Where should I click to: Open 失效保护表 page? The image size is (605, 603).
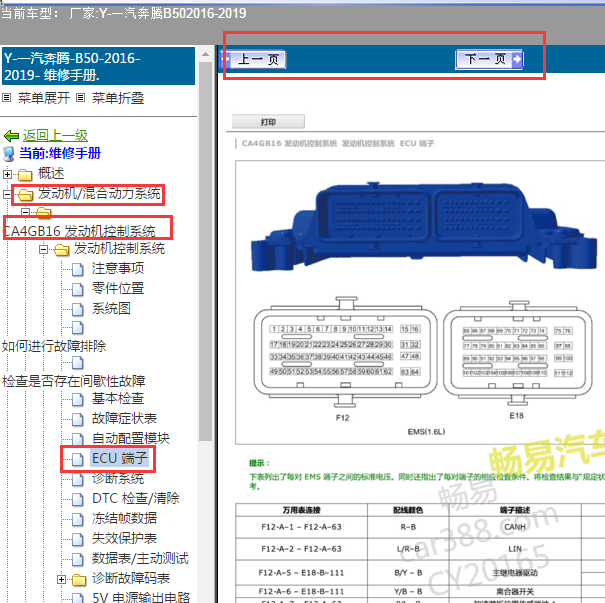tap(124, 538)
